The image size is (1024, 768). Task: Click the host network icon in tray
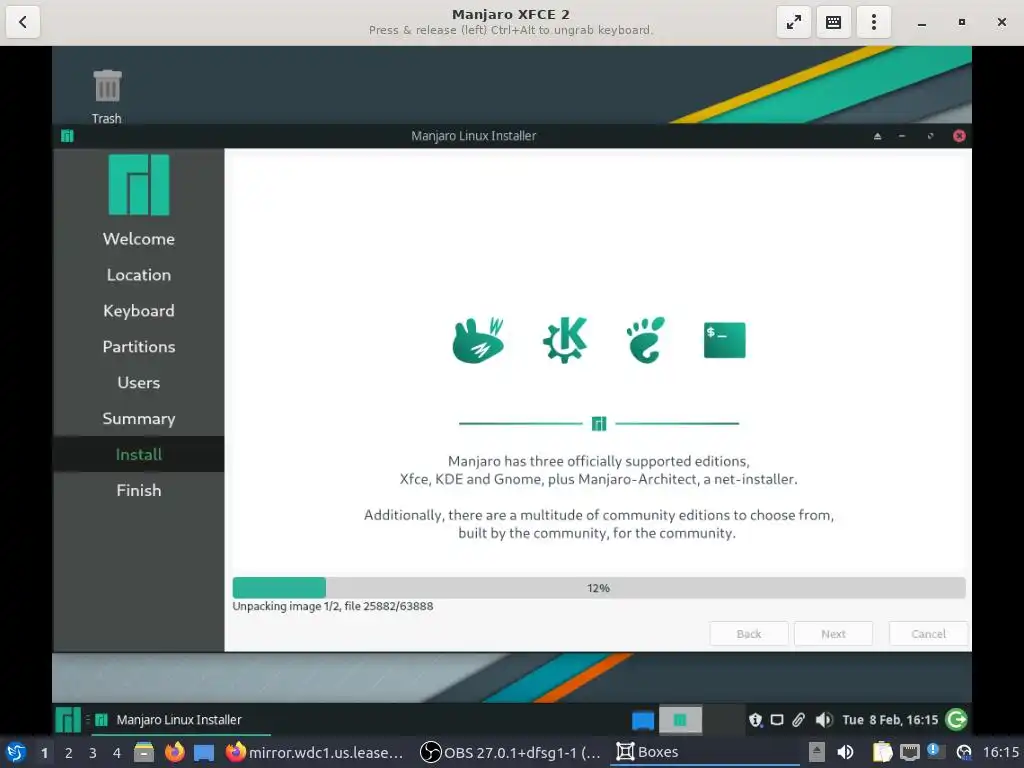pos(910,753)
